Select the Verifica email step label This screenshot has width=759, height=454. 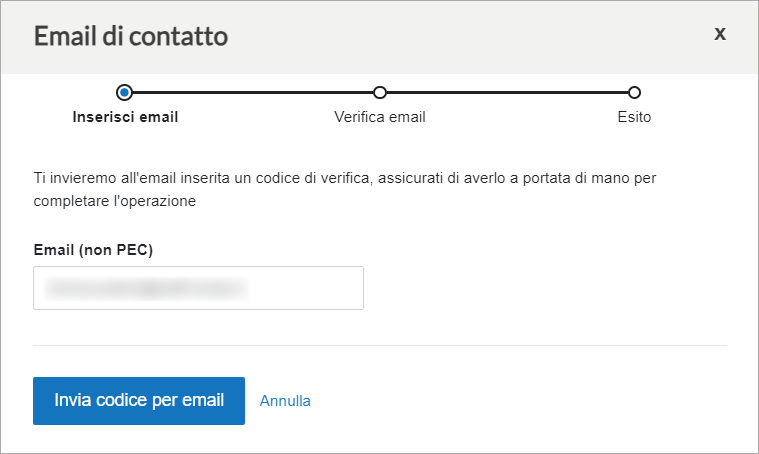pos(380,117)
